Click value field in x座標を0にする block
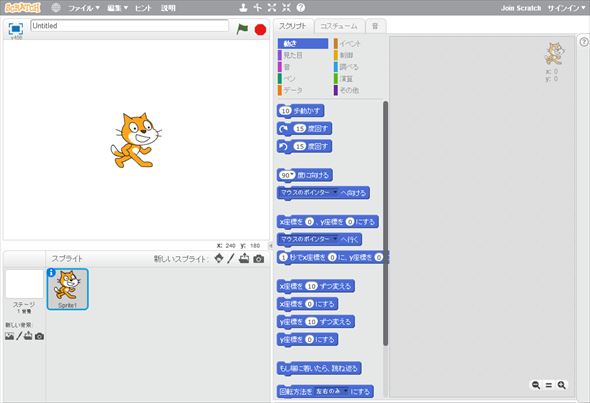590x403 pixels. 310,304
